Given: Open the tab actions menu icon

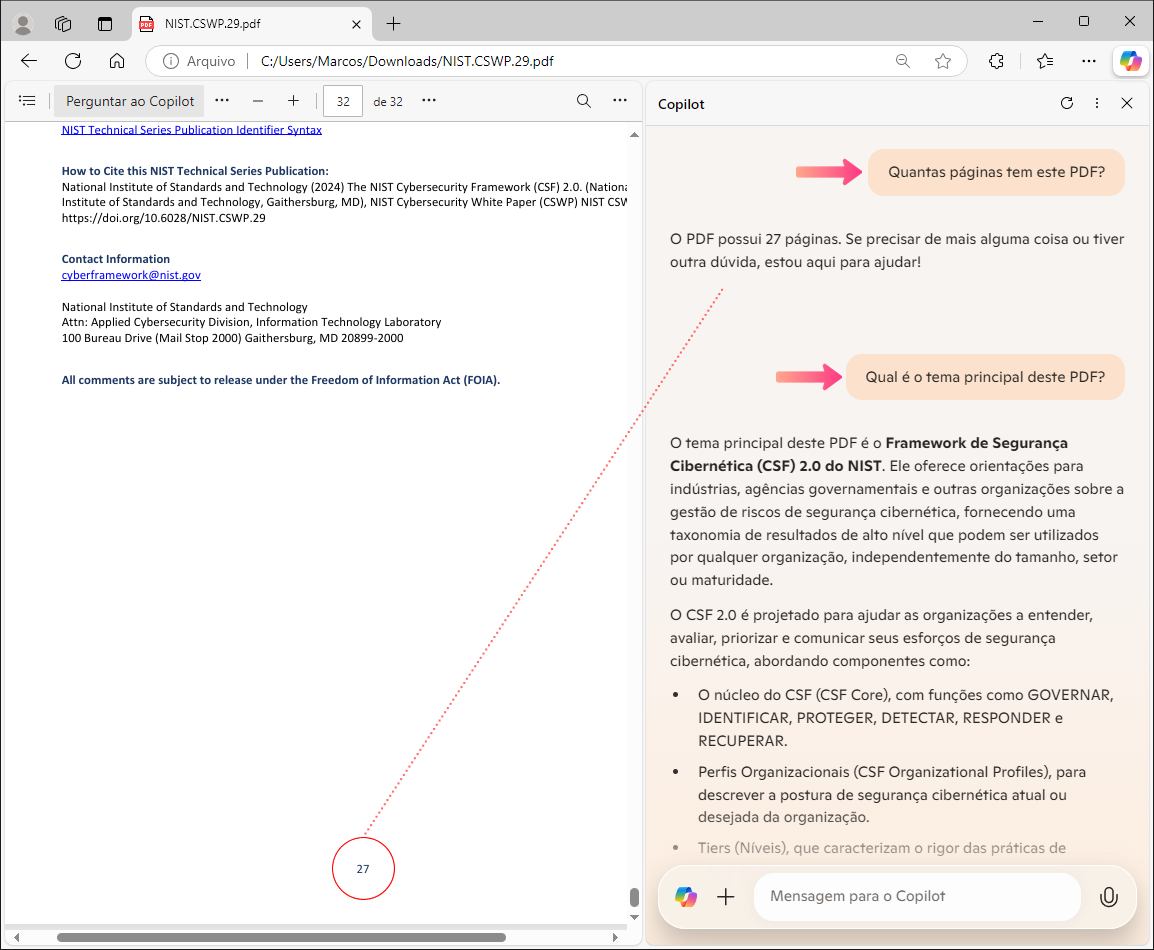Looking at the screenshot, I should point(105,24).
